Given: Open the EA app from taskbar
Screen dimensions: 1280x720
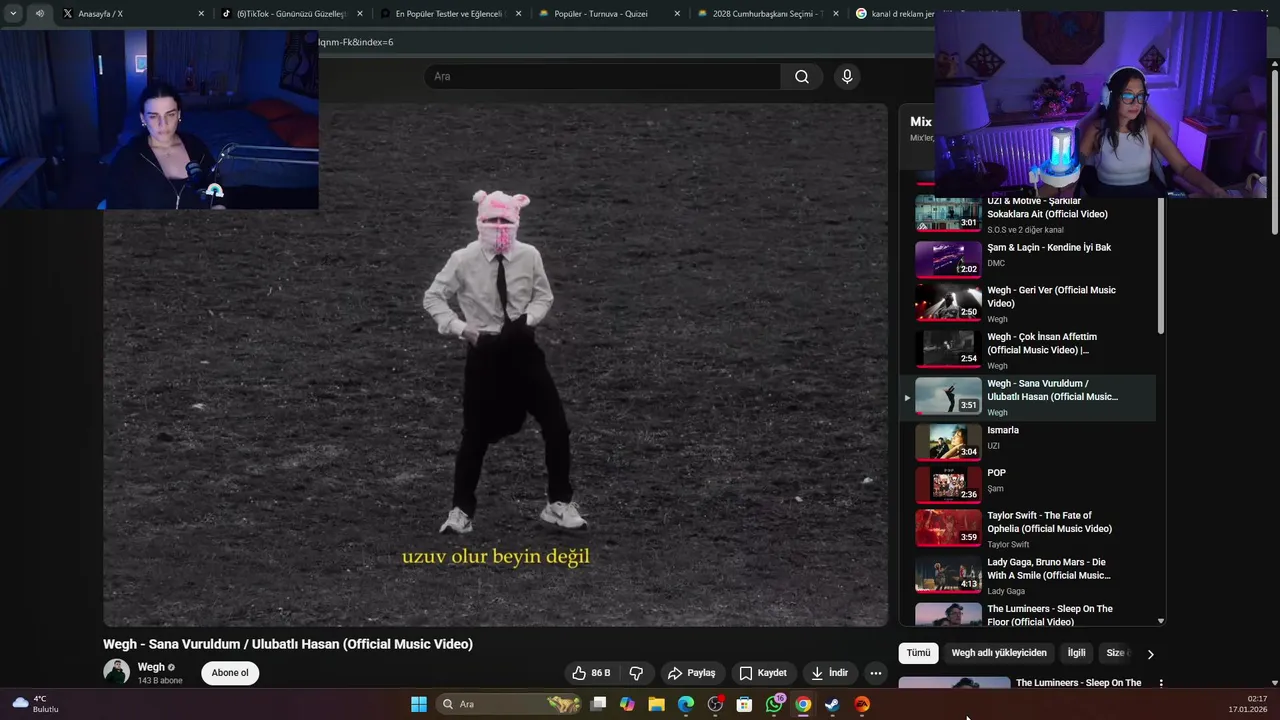Looking at the screenshot, I should tap(862, 704).
